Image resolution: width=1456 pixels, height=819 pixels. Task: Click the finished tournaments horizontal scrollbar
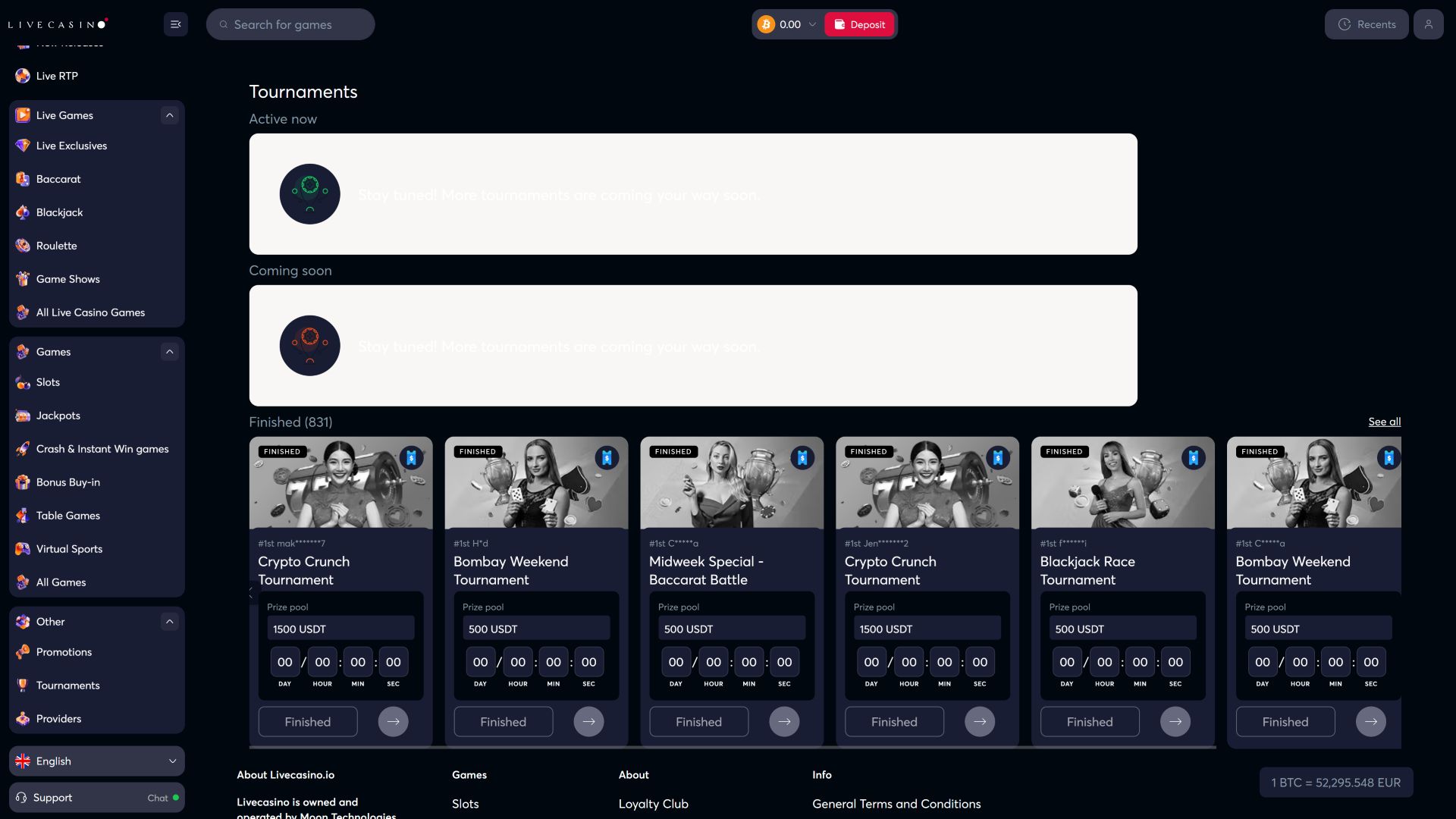coord(733,747)
